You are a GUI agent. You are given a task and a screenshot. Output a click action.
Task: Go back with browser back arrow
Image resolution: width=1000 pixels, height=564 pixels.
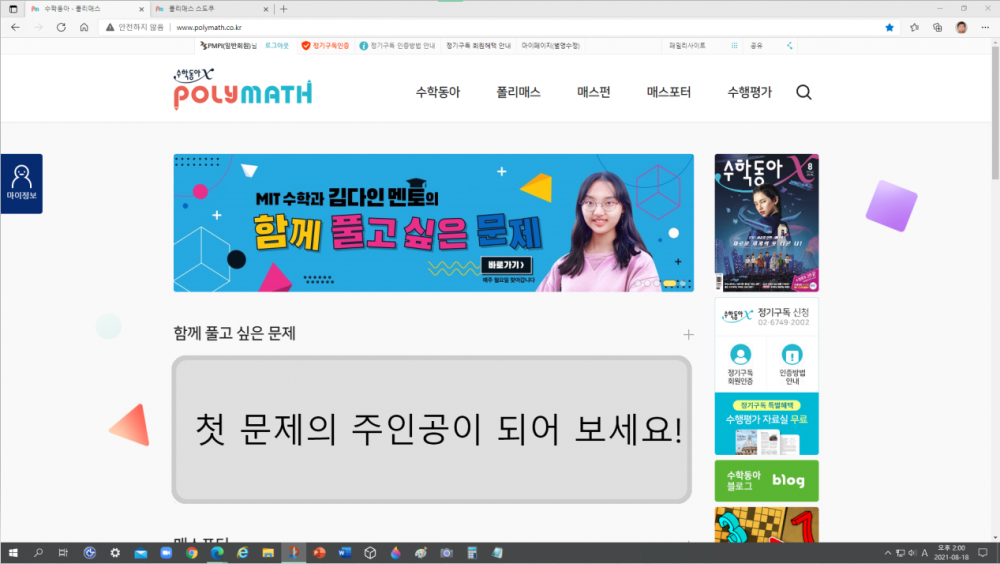coord(15,27)
